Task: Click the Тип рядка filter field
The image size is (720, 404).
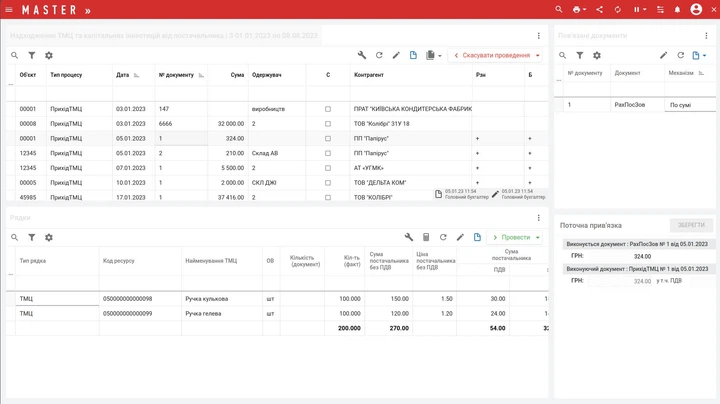Action: pos(57,282)
